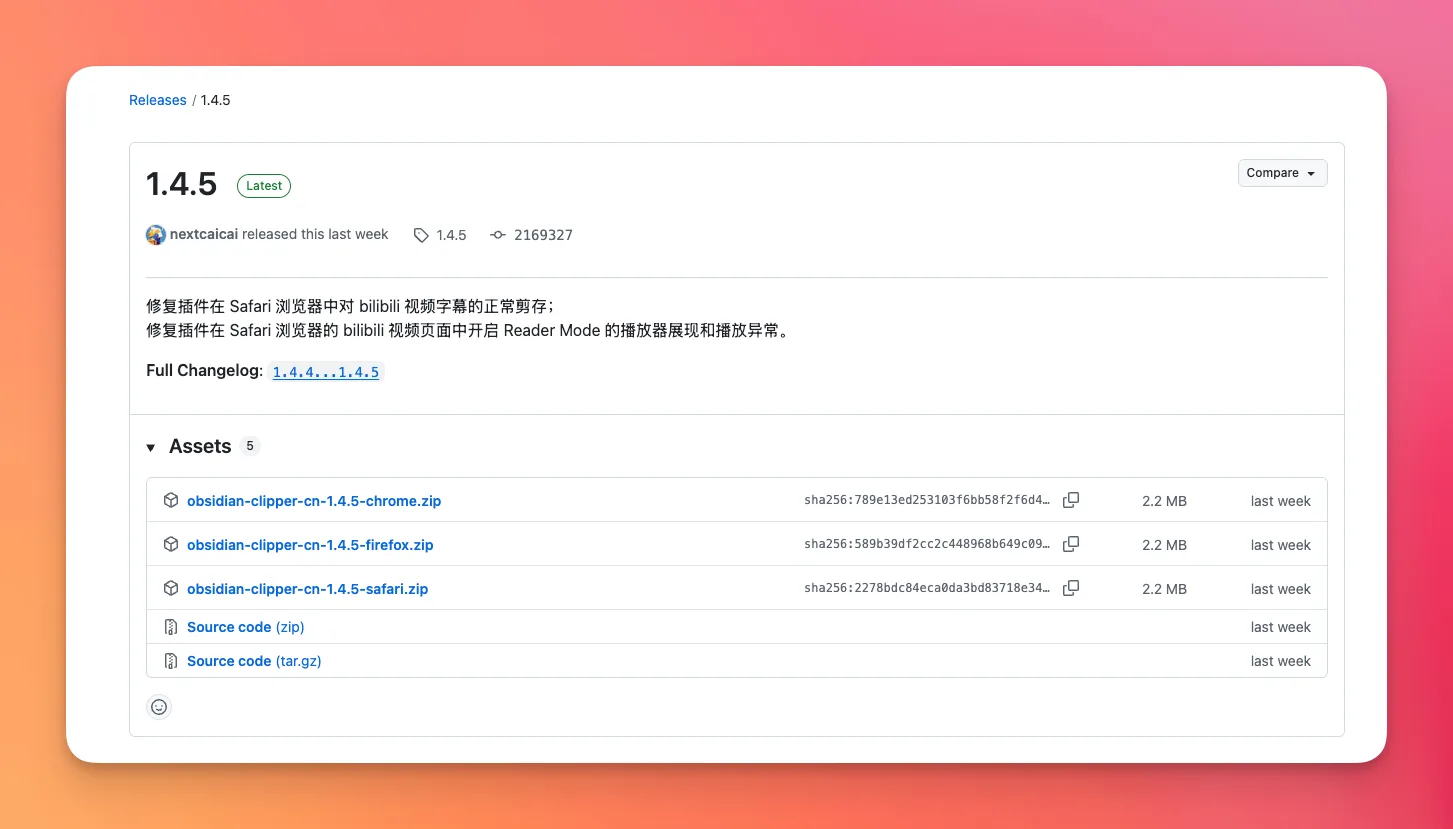Click the release note line mentioning Reader Mode
This screenshot has width=1453, height=829.
[470, 330]
